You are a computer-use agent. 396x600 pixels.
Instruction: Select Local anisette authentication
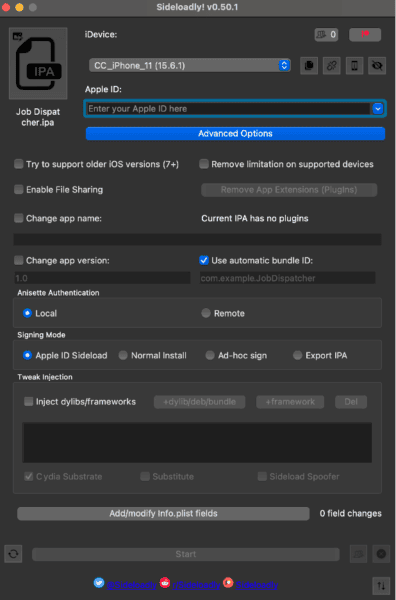tap(27, 313)
